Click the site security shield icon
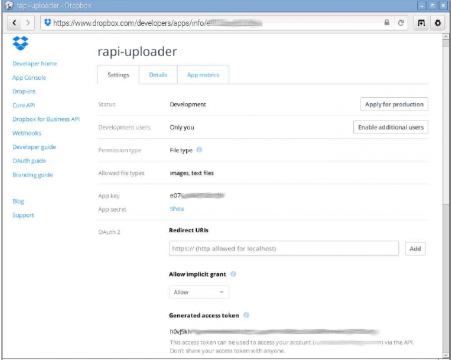This screenshot has width=451, height=360. tap(48, 23)
